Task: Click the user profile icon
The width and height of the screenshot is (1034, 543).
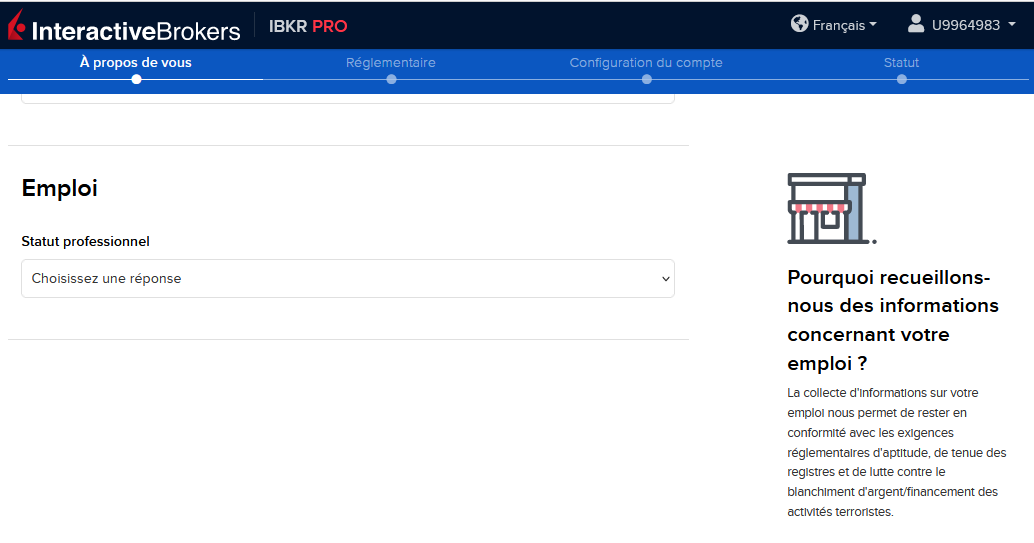Action: [x=915, y=24]
